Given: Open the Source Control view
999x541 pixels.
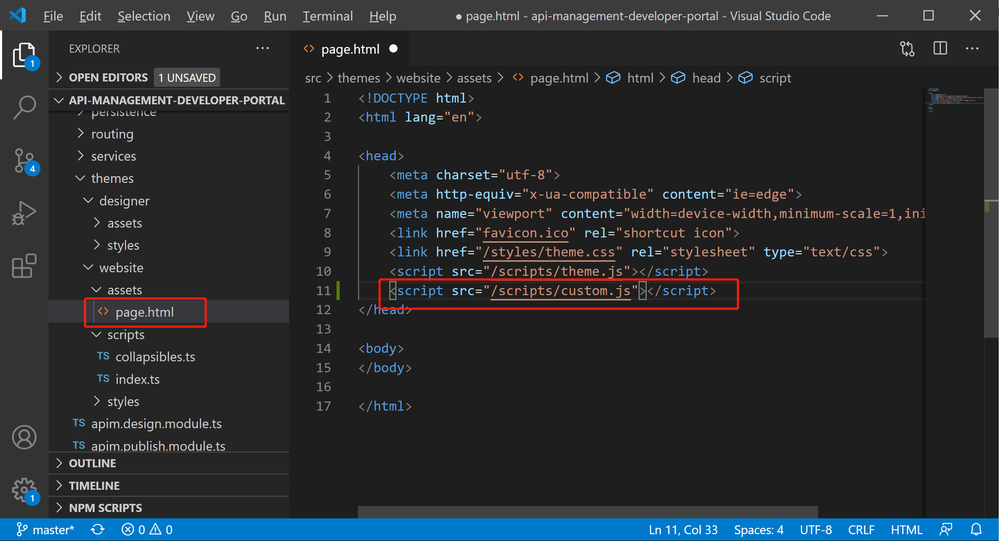Looking at the screenshot, I should pyautogui.click(x=25, y=161).
